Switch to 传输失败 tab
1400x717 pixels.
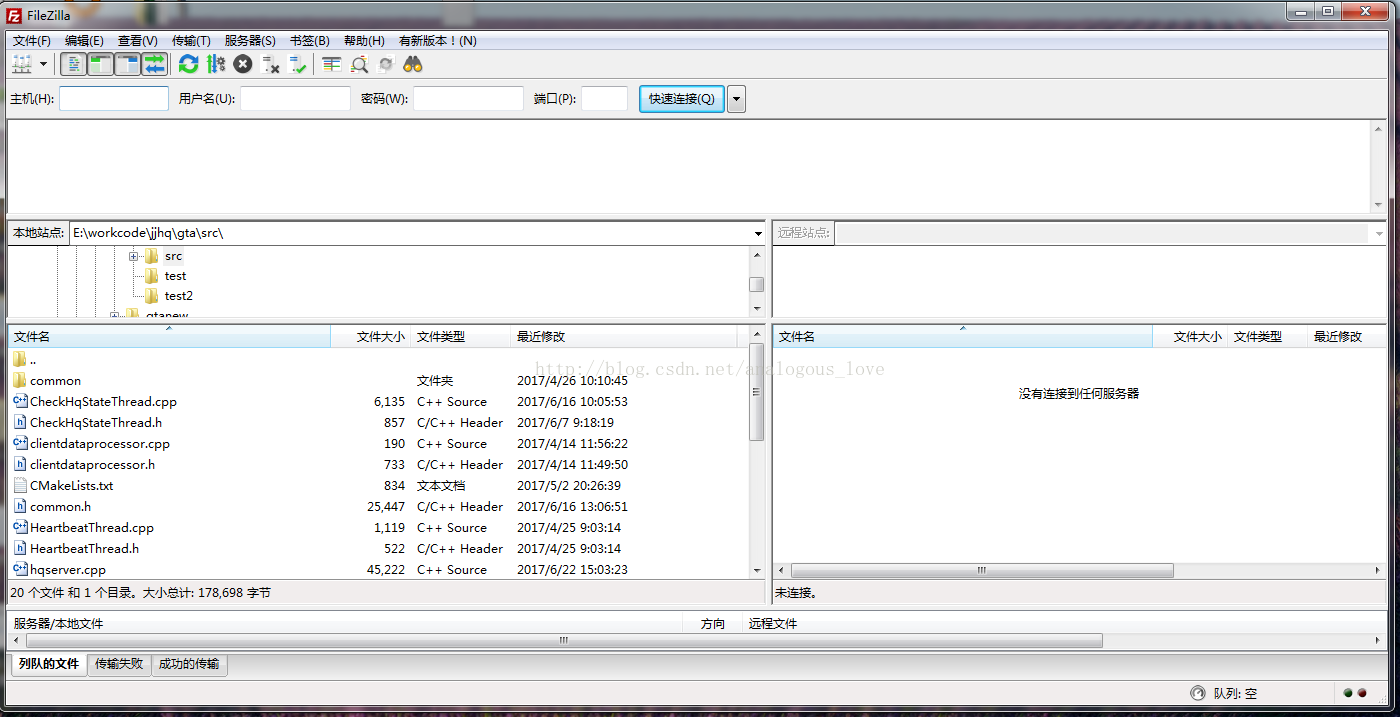coord(119,664)
